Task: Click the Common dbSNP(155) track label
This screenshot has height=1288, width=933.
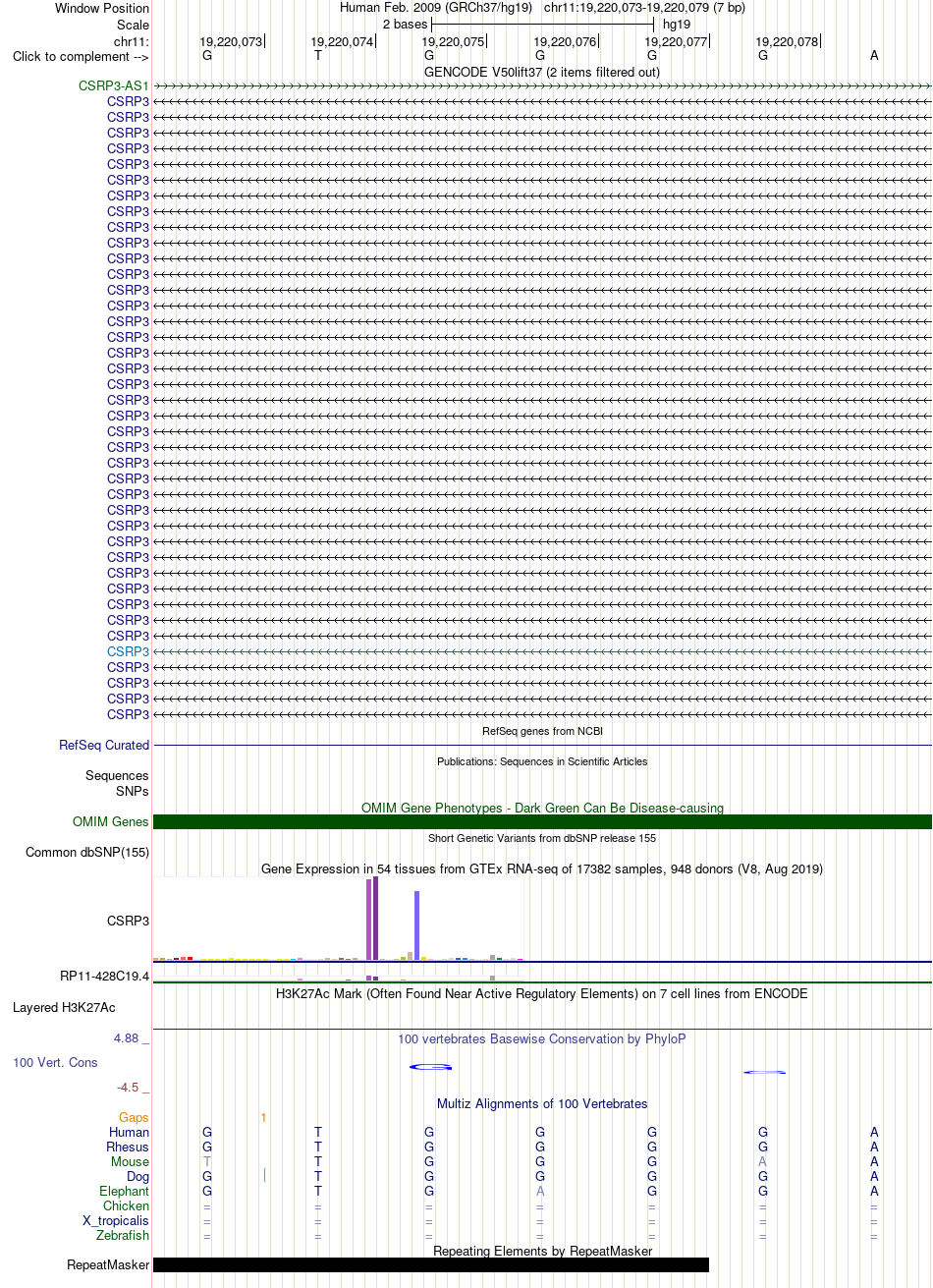Action: pyautogui.click(x=87, y=852)
